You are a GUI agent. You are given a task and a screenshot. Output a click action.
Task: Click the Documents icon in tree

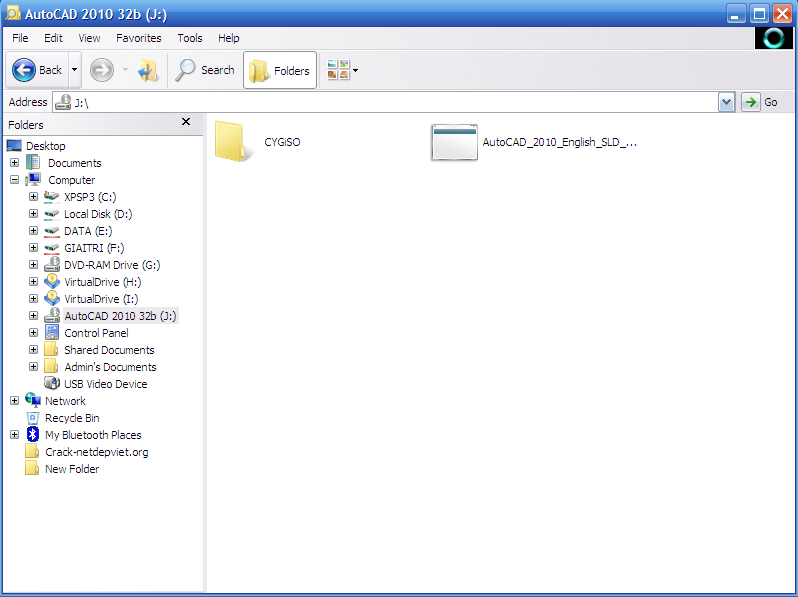tap(33, 162)
